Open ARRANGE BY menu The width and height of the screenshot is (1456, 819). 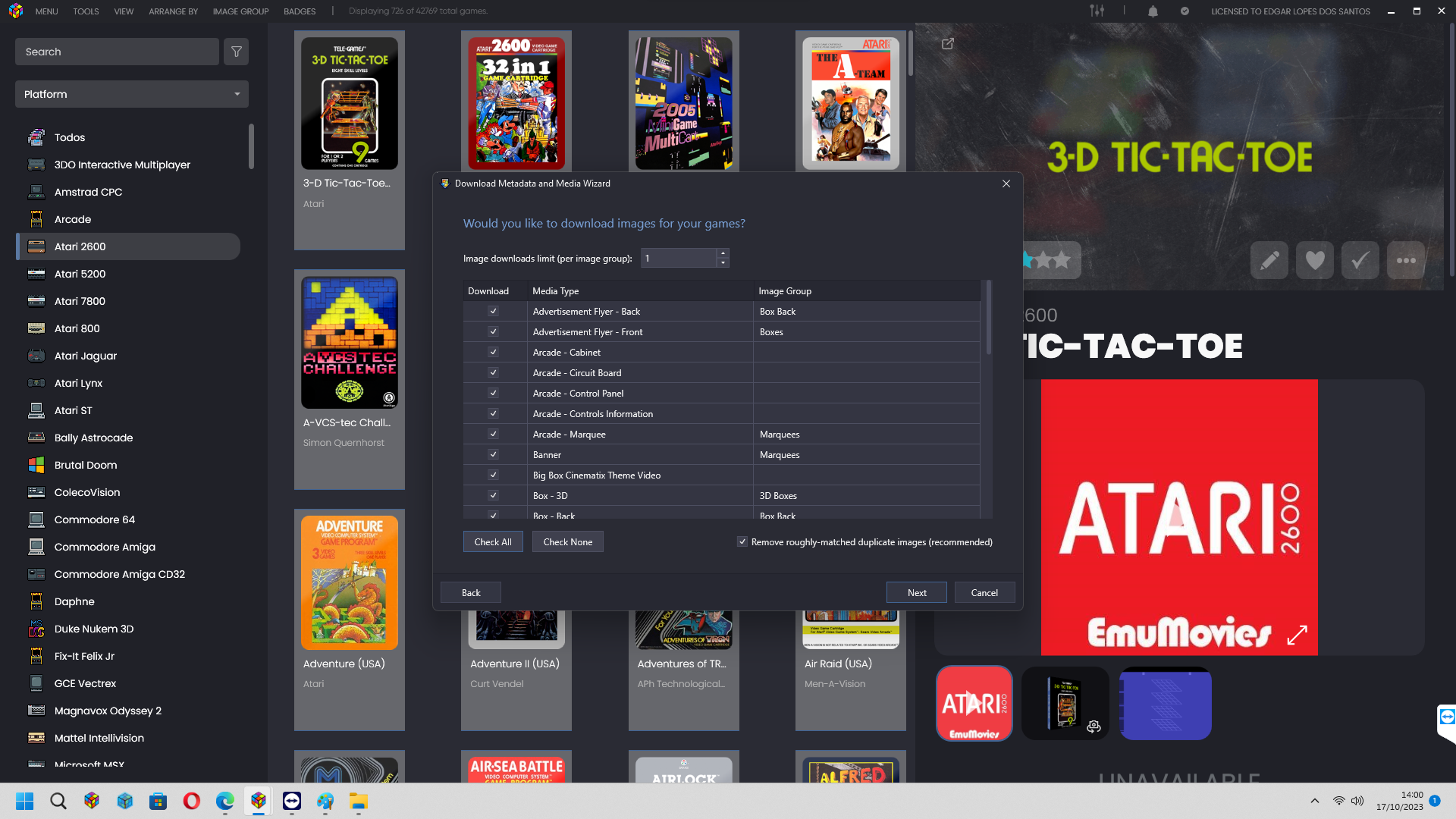pyautogui.click(x=173, y=11)
